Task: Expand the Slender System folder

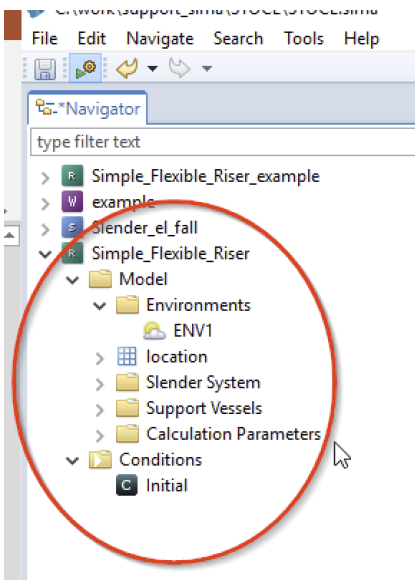Action: pos(99,384)
